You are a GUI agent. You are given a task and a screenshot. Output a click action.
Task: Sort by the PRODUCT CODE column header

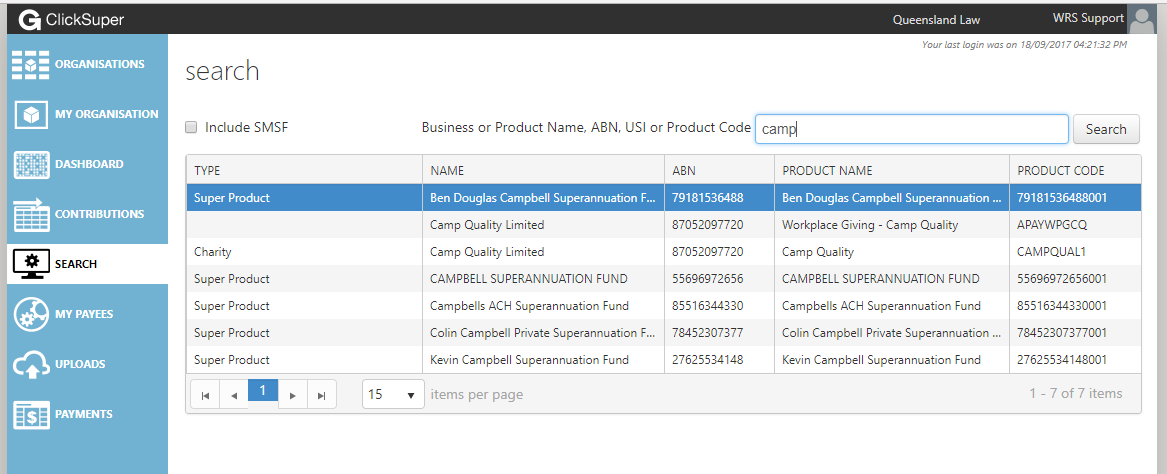pos(1075,170)
